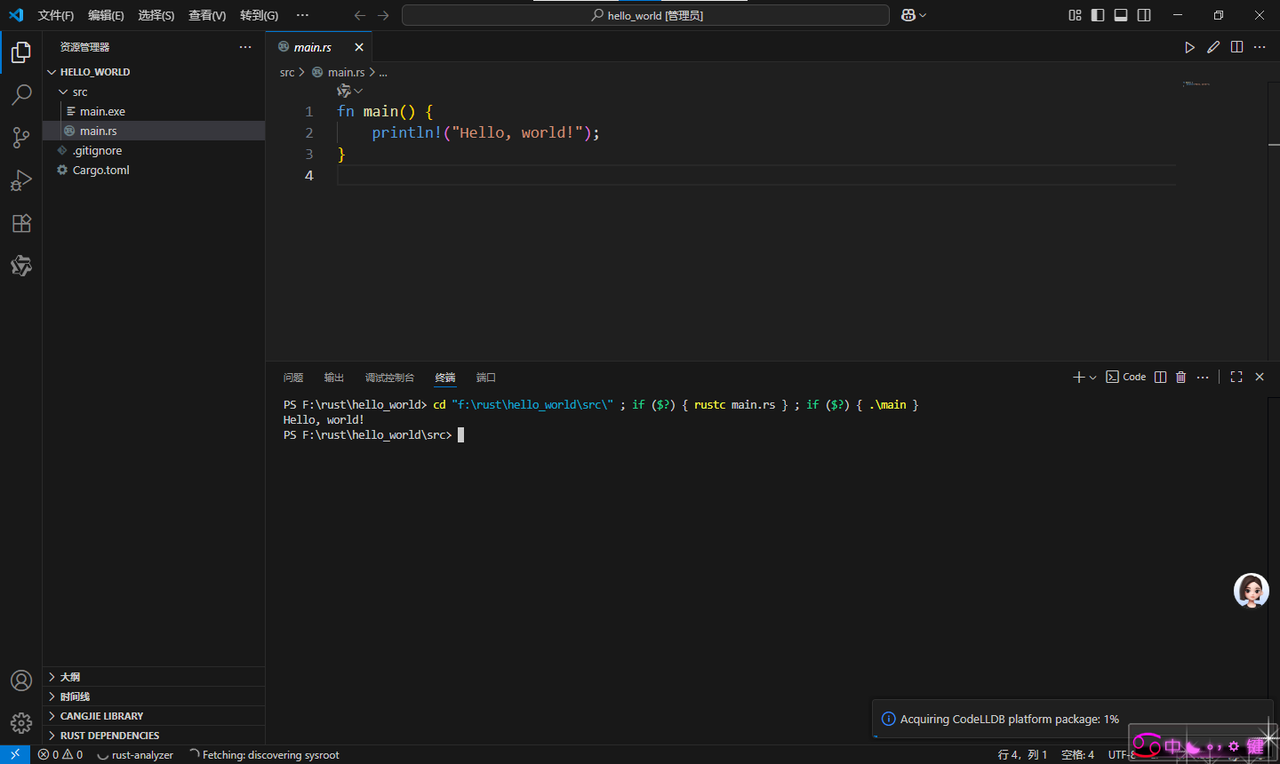Run the code with the play icon

tap(1190, 47)
